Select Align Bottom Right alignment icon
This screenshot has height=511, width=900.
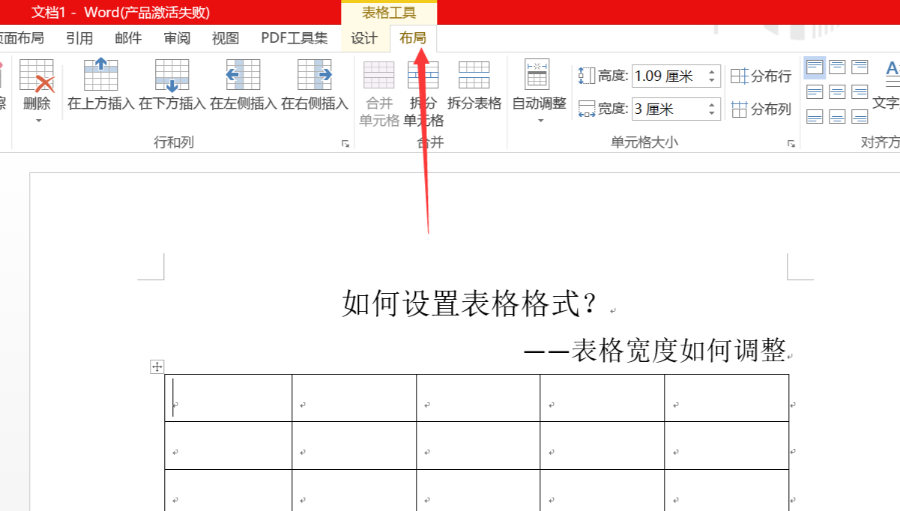[x=860, y=117]
